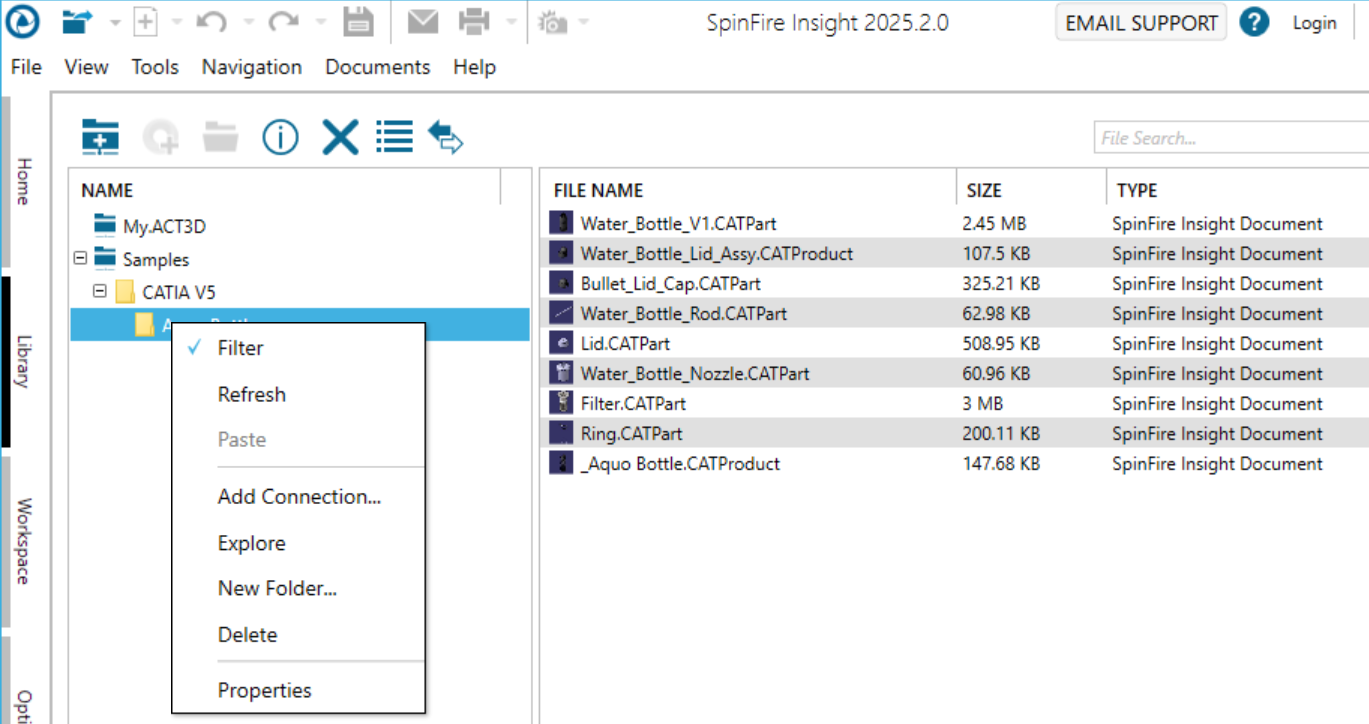Select the My.ACT3D tree item
Viewport: 1369px width, 724px height.
(x=164, y=226)
